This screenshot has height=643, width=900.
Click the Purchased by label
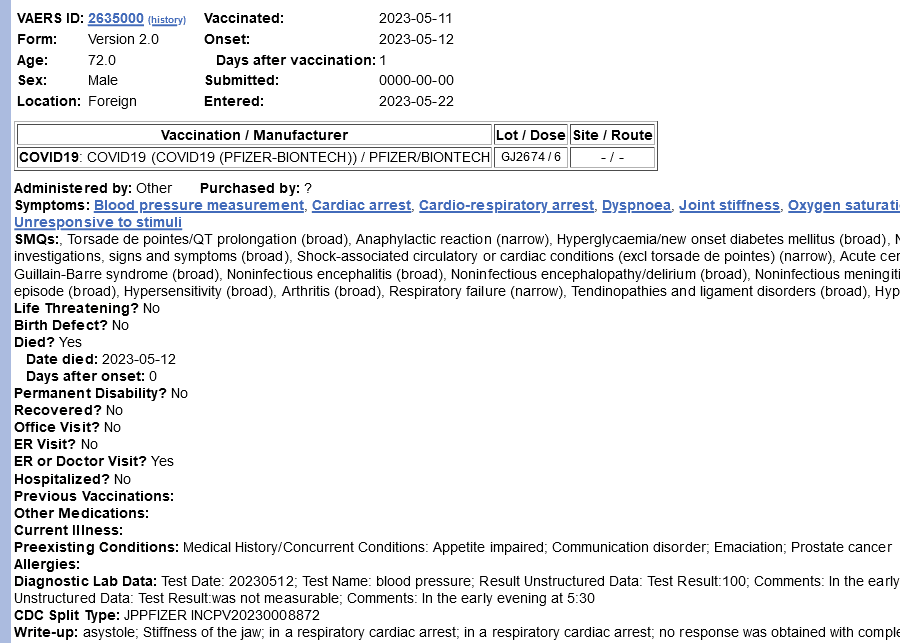(x=250, y=188)
